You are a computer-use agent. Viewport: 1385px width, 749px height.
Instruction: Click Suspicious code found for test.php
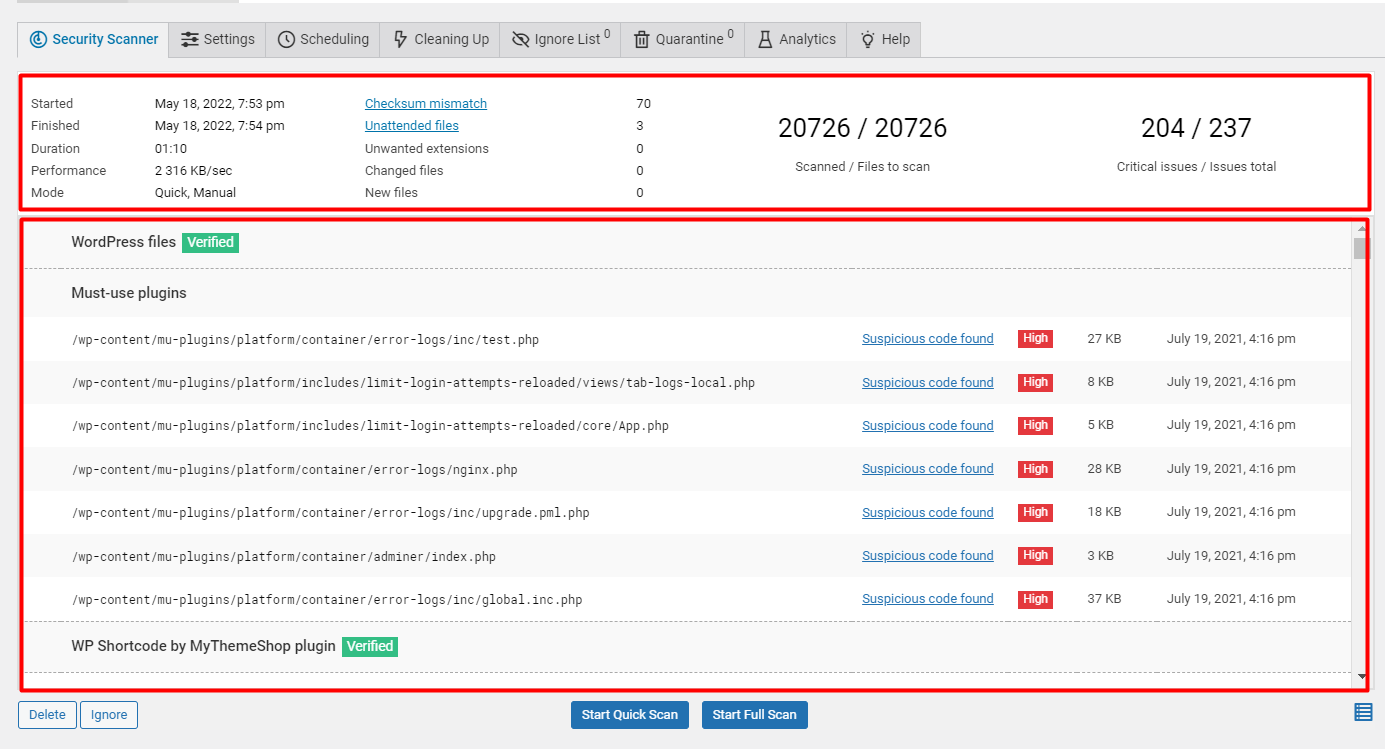(927, 338)
